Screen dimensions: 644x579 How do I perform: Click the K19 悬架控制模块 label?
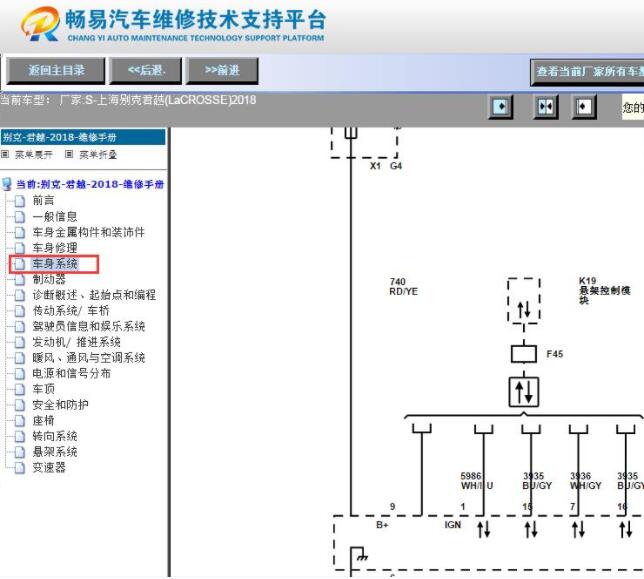(x=604, y=290)
